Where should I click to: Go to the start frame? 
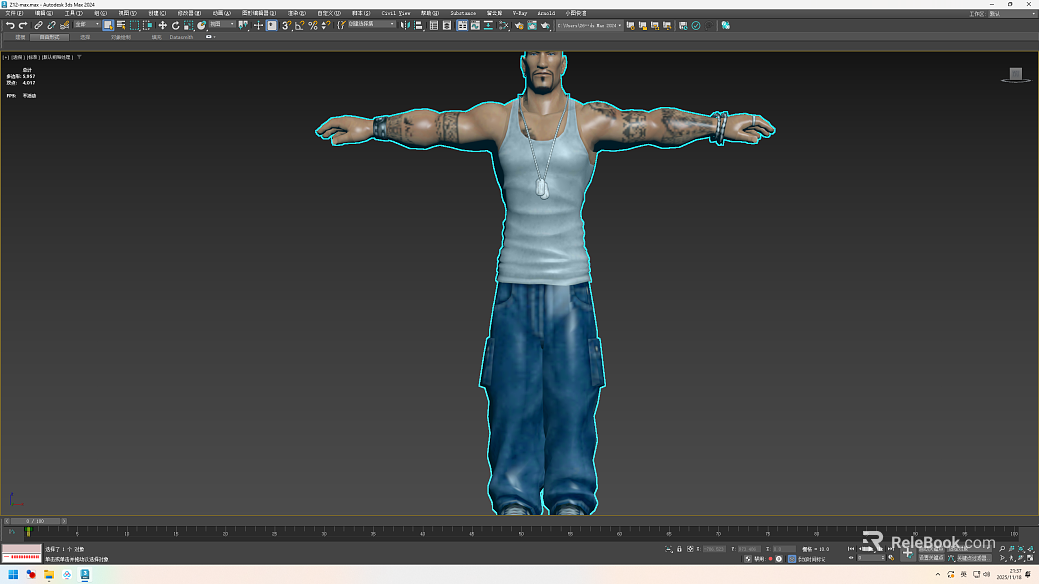click(x=851, y=549)
